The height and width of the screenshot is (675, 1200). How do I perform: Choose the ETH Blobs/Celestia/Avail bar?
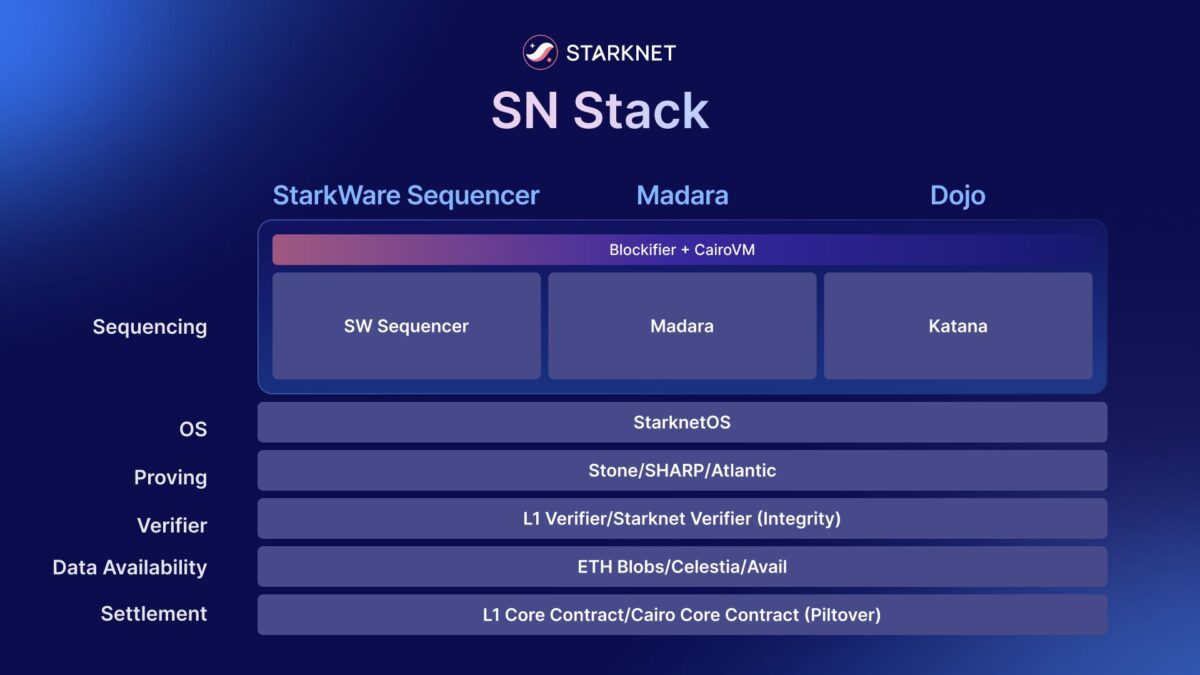(x=682, y=566)
